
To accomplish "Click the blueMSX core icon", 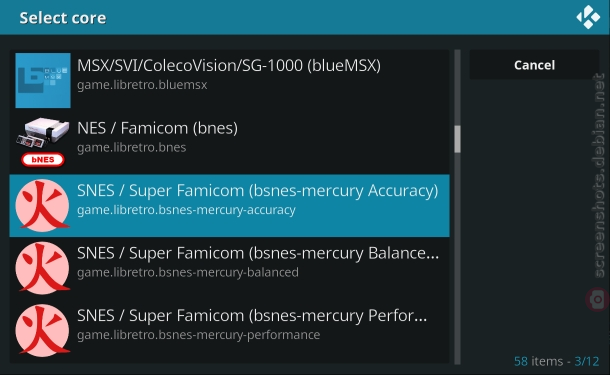I will [43, 81].
